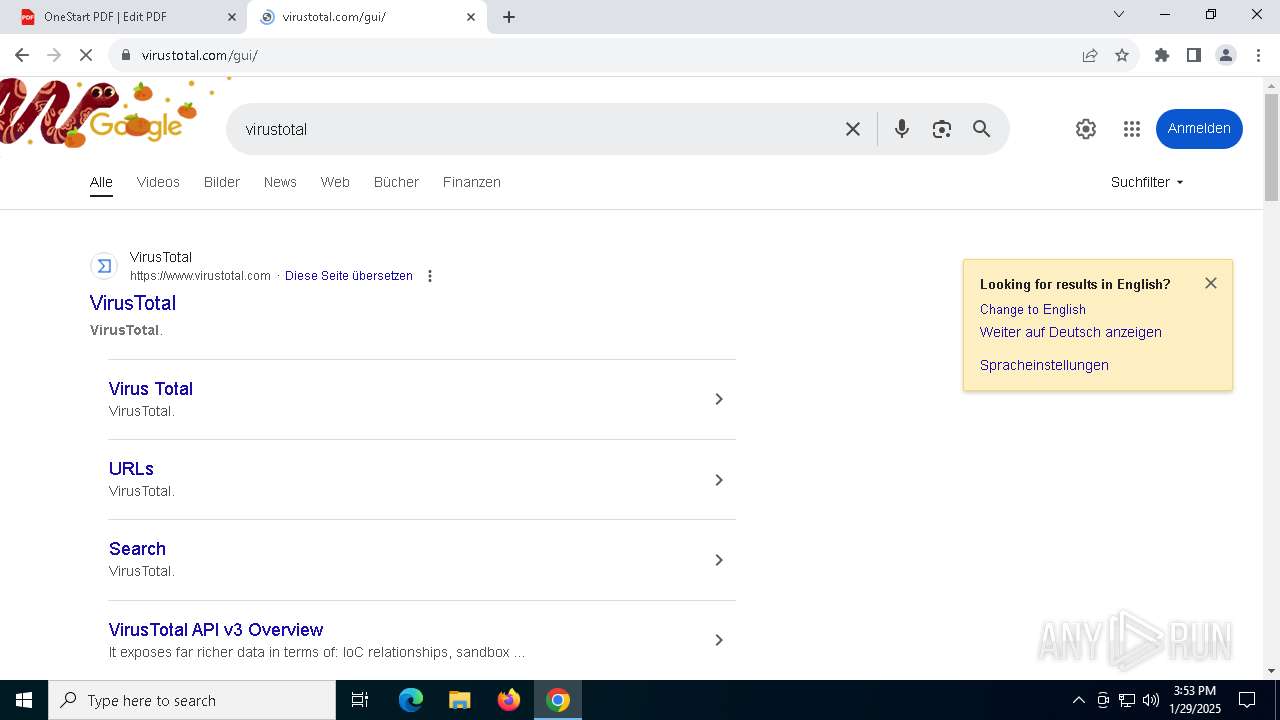Click Change to English link

tap(1033, 310)
